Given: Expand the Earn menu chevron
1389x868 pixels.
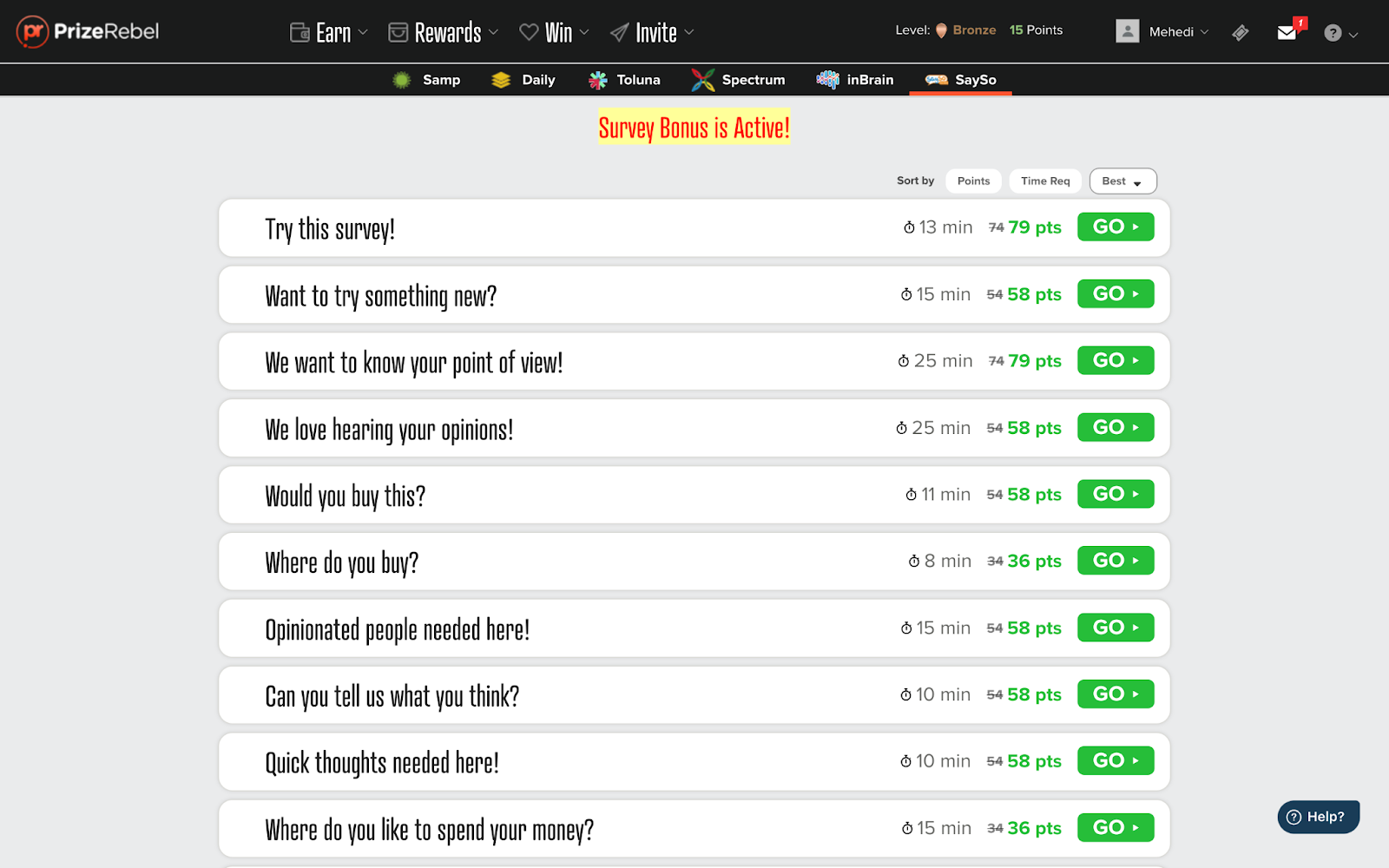Looking at the screenshot, I should click(364, 33).
